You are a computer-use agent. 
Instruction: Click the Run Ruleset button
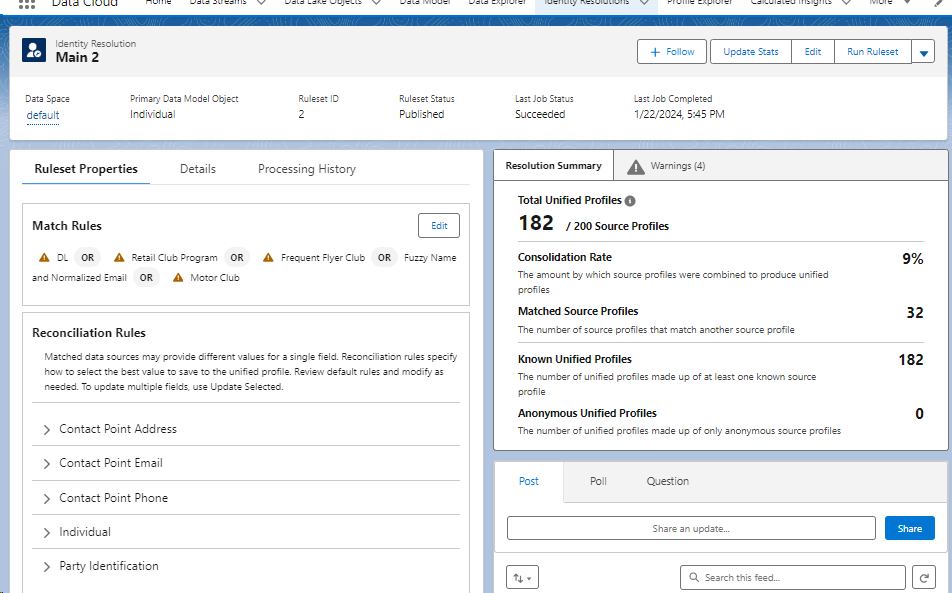[872, 52]
